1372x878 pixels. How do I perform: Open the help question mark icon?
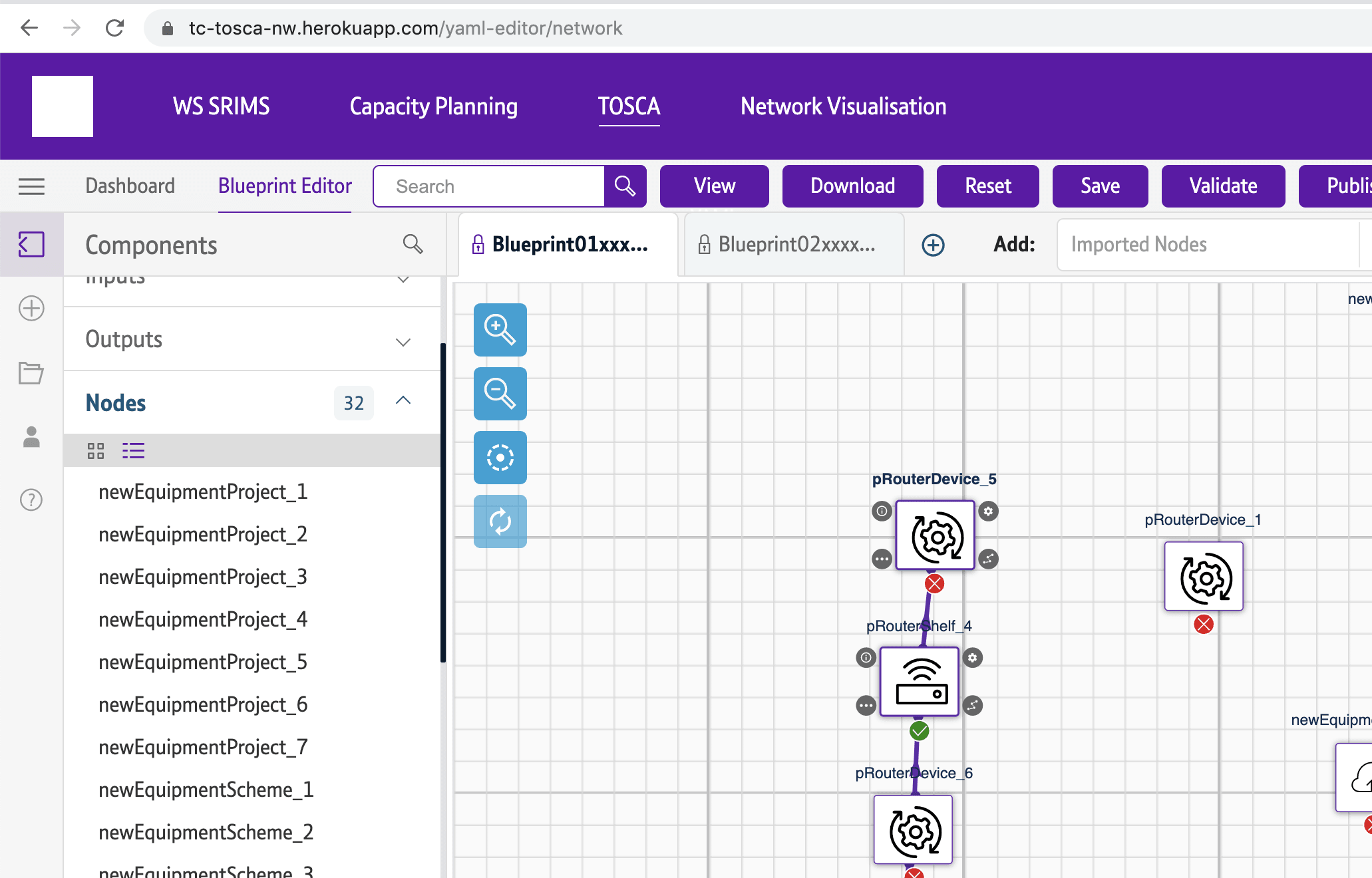pyautogui.click(x=31, y=500)
